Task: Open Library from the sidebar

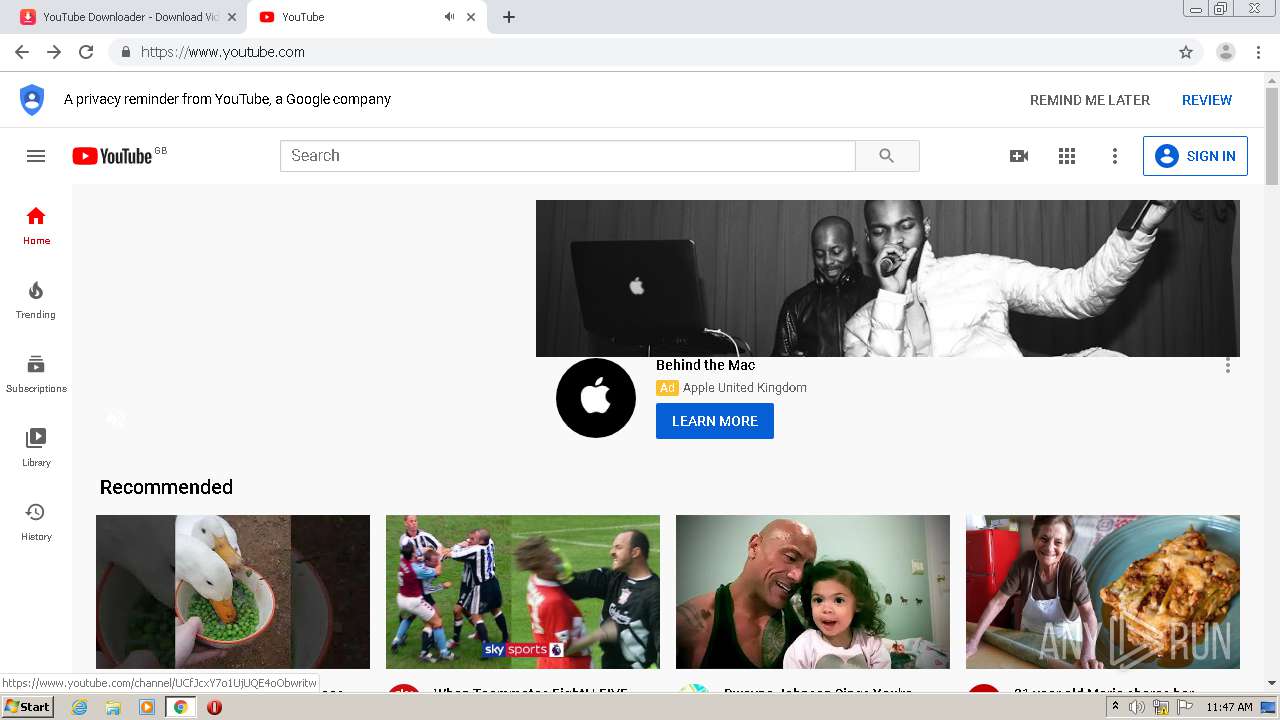Action: coord(36,448)
